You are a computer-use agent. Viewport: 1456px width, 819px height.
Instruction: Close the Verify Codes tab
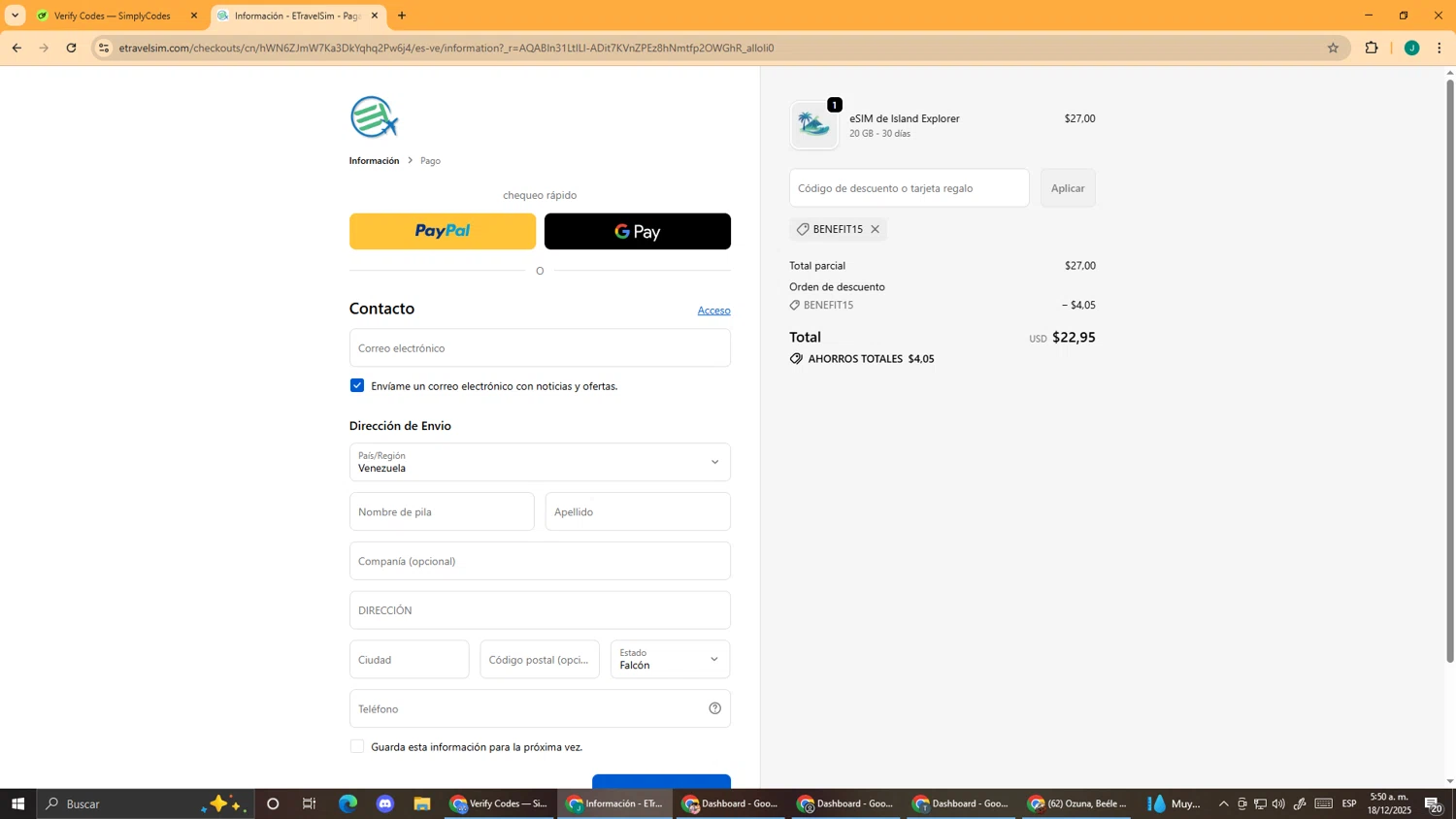pos(193,16)
